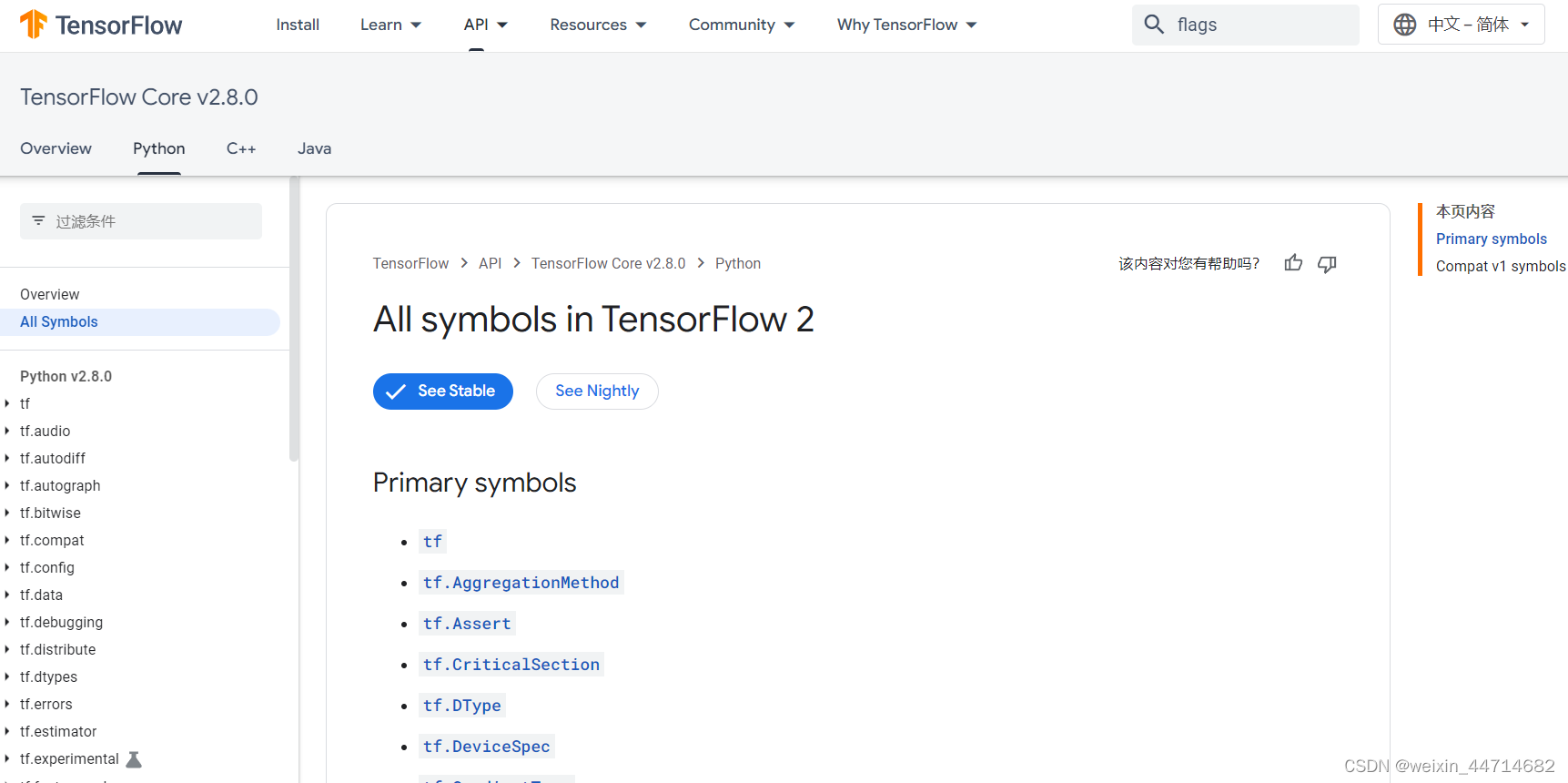Switch to the Python tab
This screenshot has width=1568, height=783.
point(159,148)
